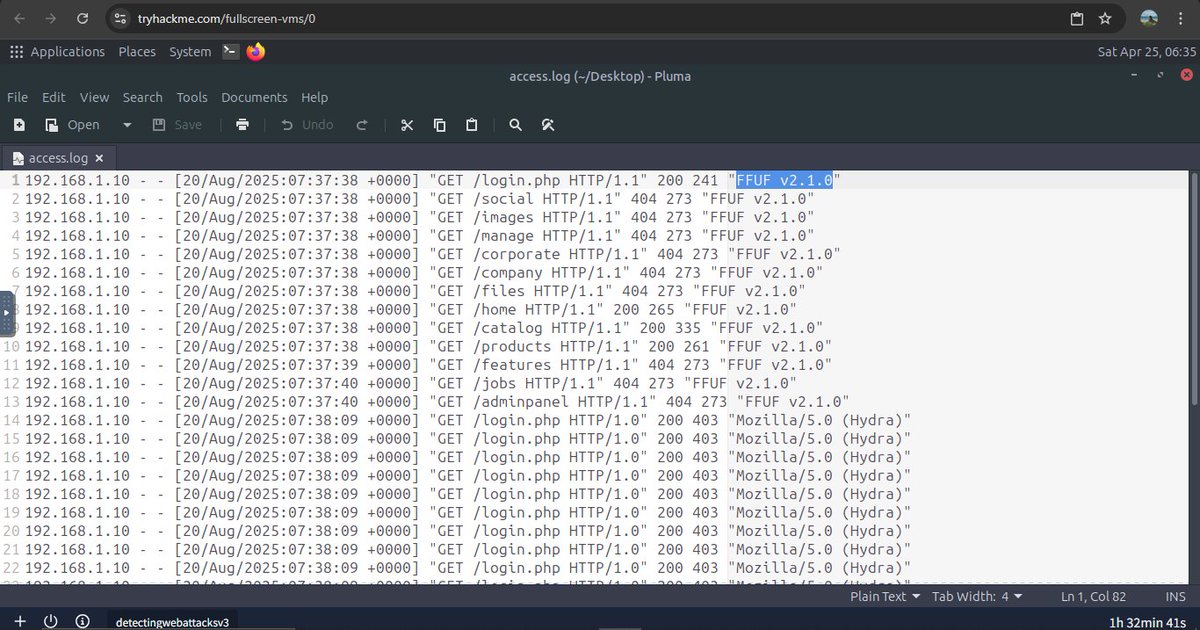Click the 1h 32min remaining timer

pos(1148,621)
